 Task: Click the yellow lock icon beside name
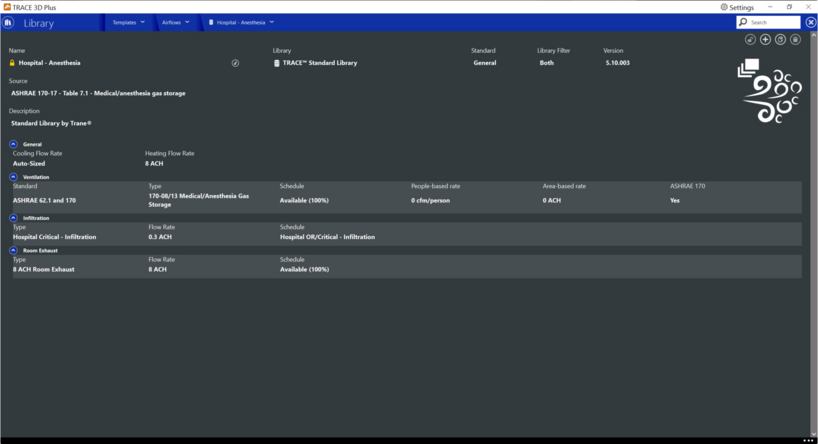[x=12, y=63]
